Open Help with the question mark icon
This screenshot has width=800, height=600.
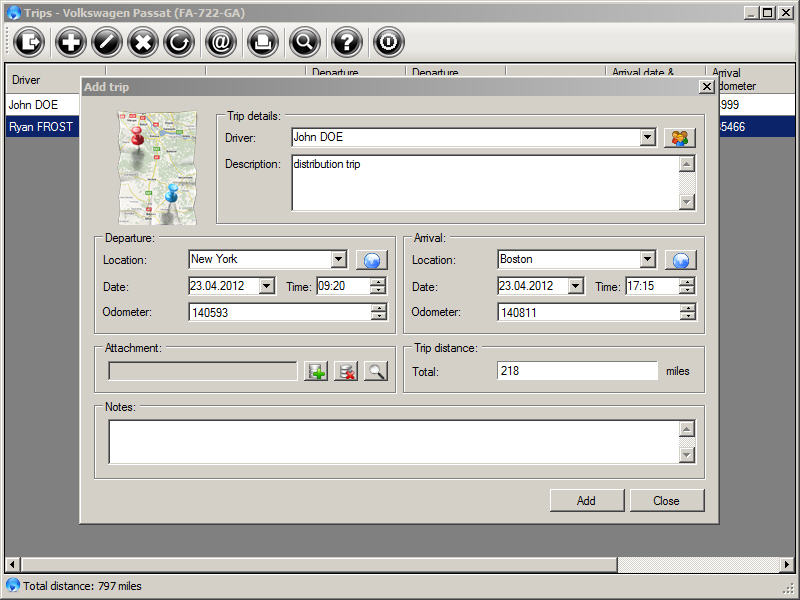(x=346, y=41)
